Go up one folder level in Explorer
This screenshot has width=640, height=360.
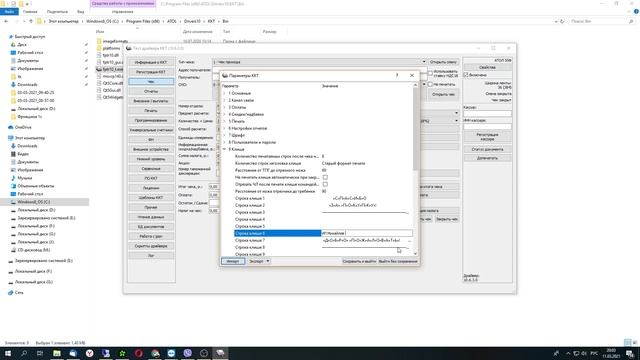[31, 21]
